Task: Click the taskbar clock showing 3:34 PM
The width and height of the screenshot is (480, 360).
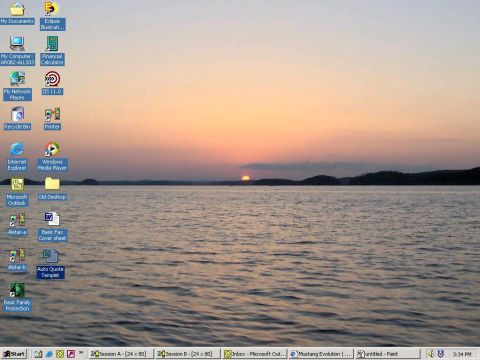Action: (x=462, y=354)
